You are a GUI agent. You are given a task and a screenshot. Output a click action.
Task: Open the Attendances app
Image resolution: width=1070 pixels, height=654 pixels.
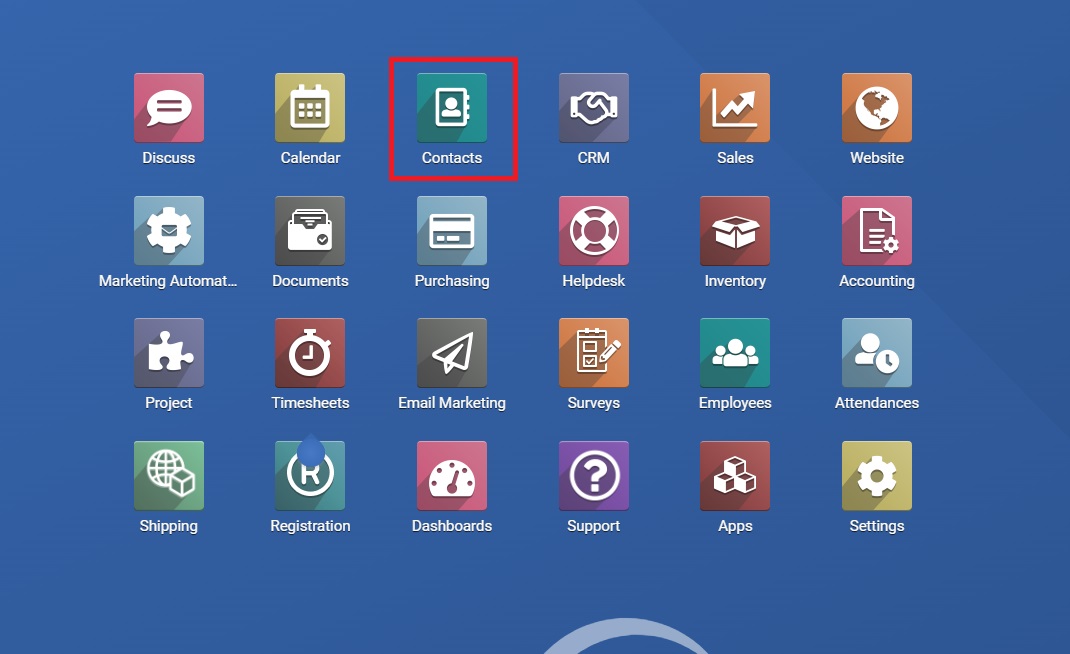coord(877,353)
